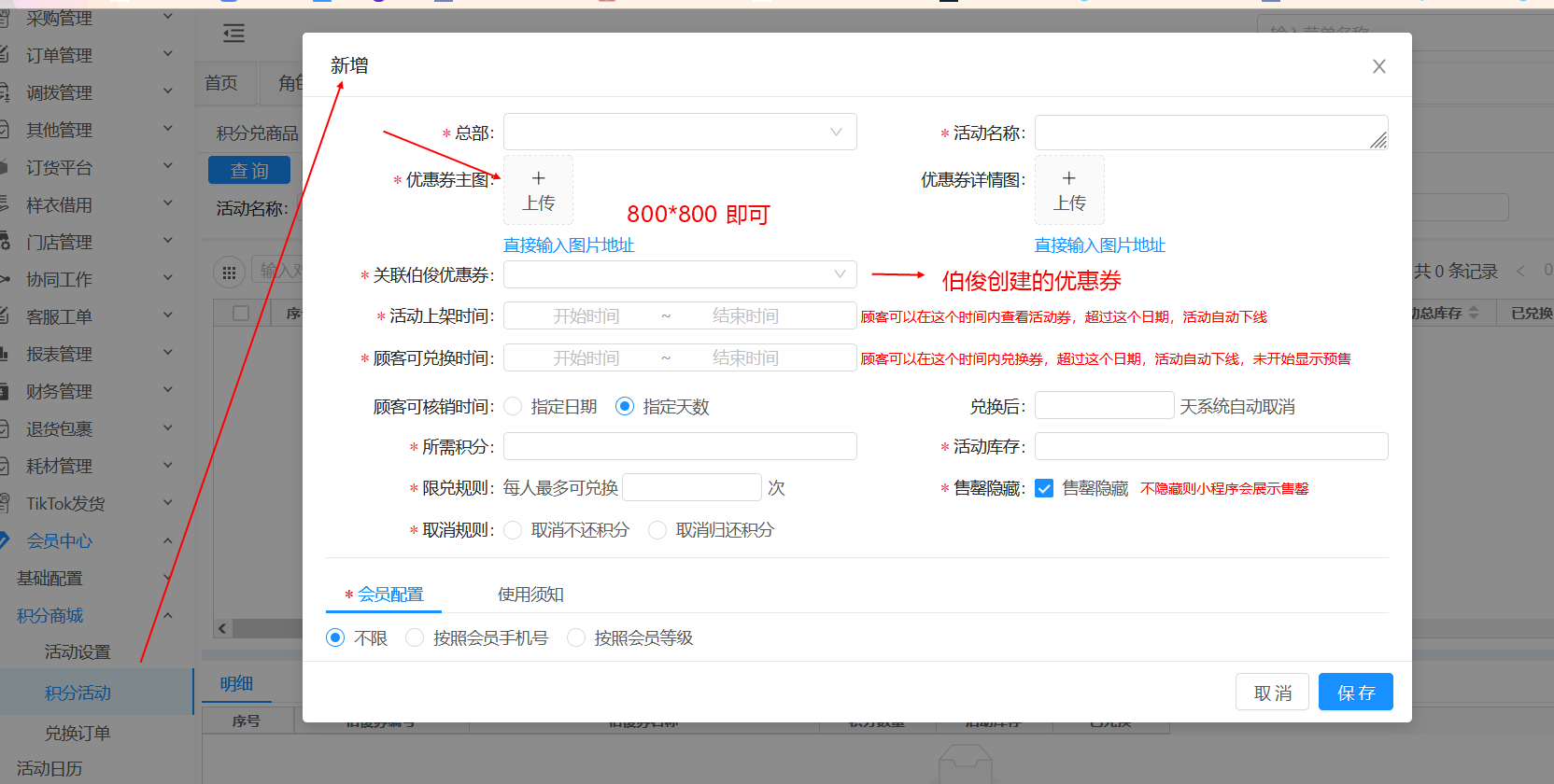Select the 指定日期 radio button
Viewport: 1554px width, 784px height.
513,406
